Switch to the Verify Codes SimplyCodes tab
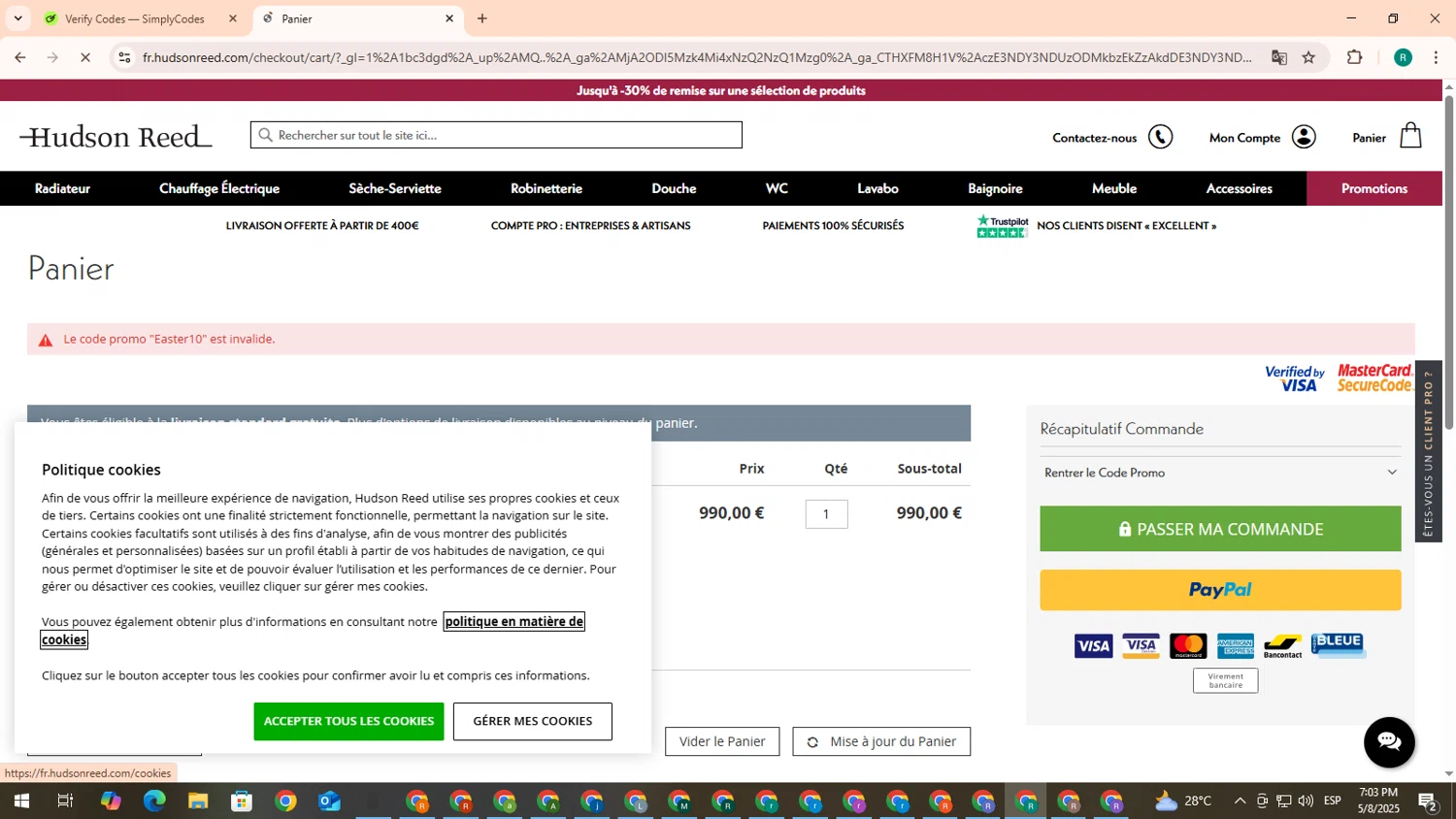 (135, 18)
